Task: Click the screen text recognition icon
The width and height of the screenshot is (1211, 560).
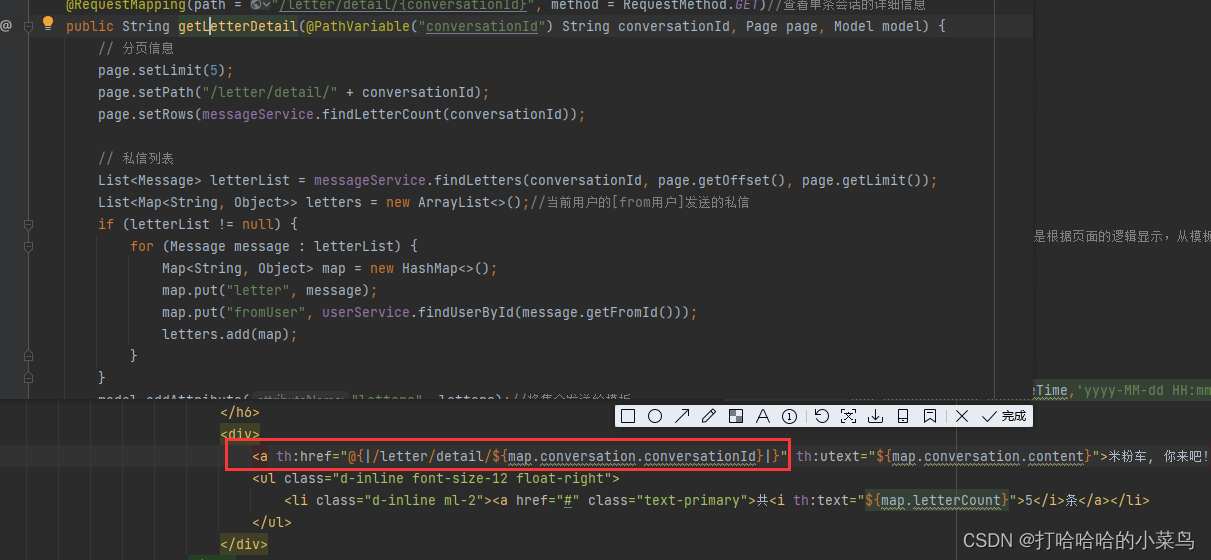Action: pyautogui.click(x=849, y=416)
